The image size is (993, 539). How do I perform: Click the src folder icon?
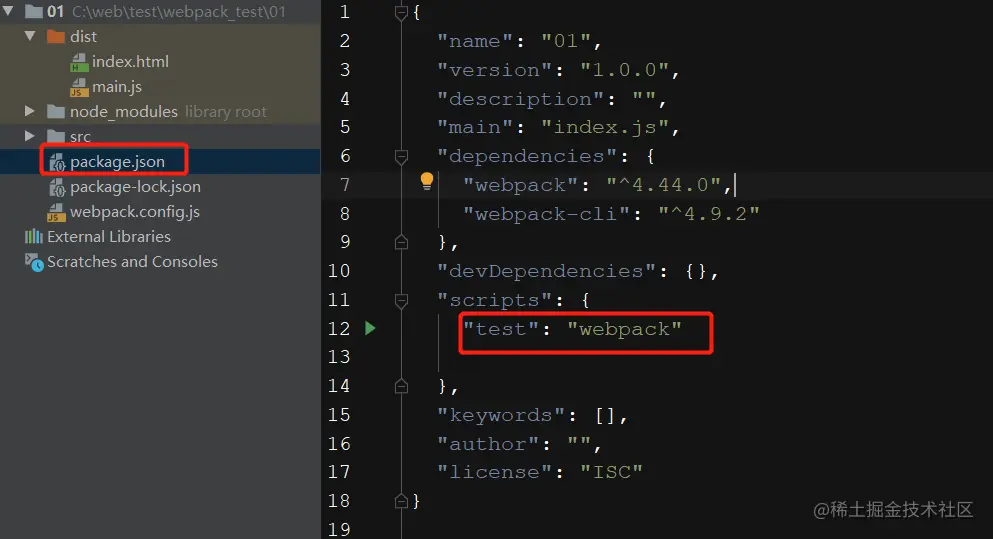56,136
